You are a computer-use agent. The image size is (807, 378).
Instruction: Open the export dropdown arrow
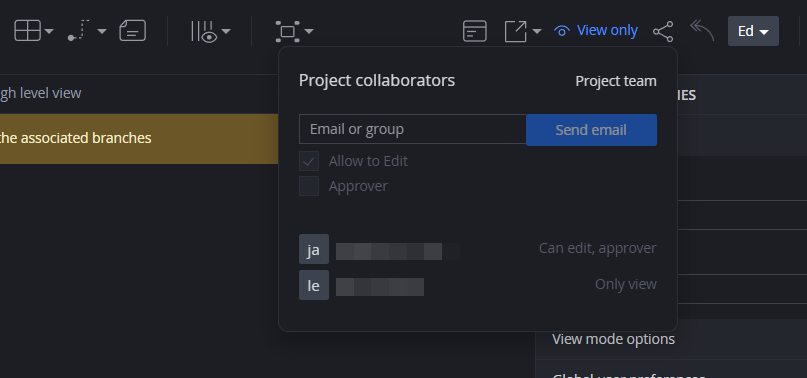pyautogui.click(x=537, y=32)
